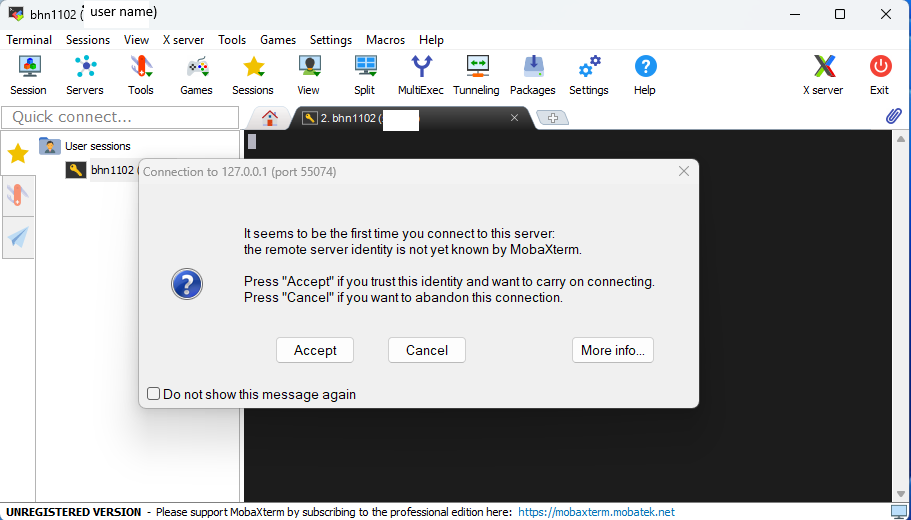Screen dimensions: 911x520
Task: Select the star Sessions sidebar tab
Action: pyautogui.click(x=18, y=153)
